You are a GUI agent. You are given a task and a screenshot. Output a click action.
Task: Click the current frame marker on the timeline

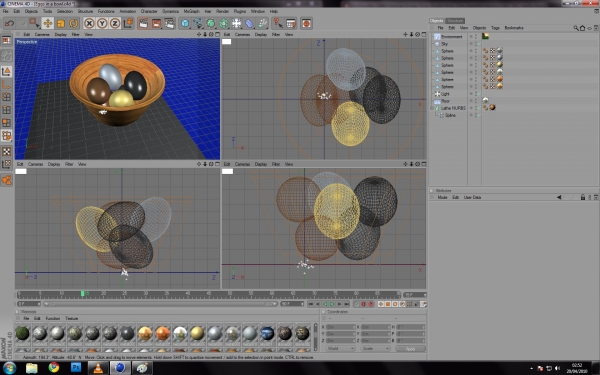coord(82,293)
